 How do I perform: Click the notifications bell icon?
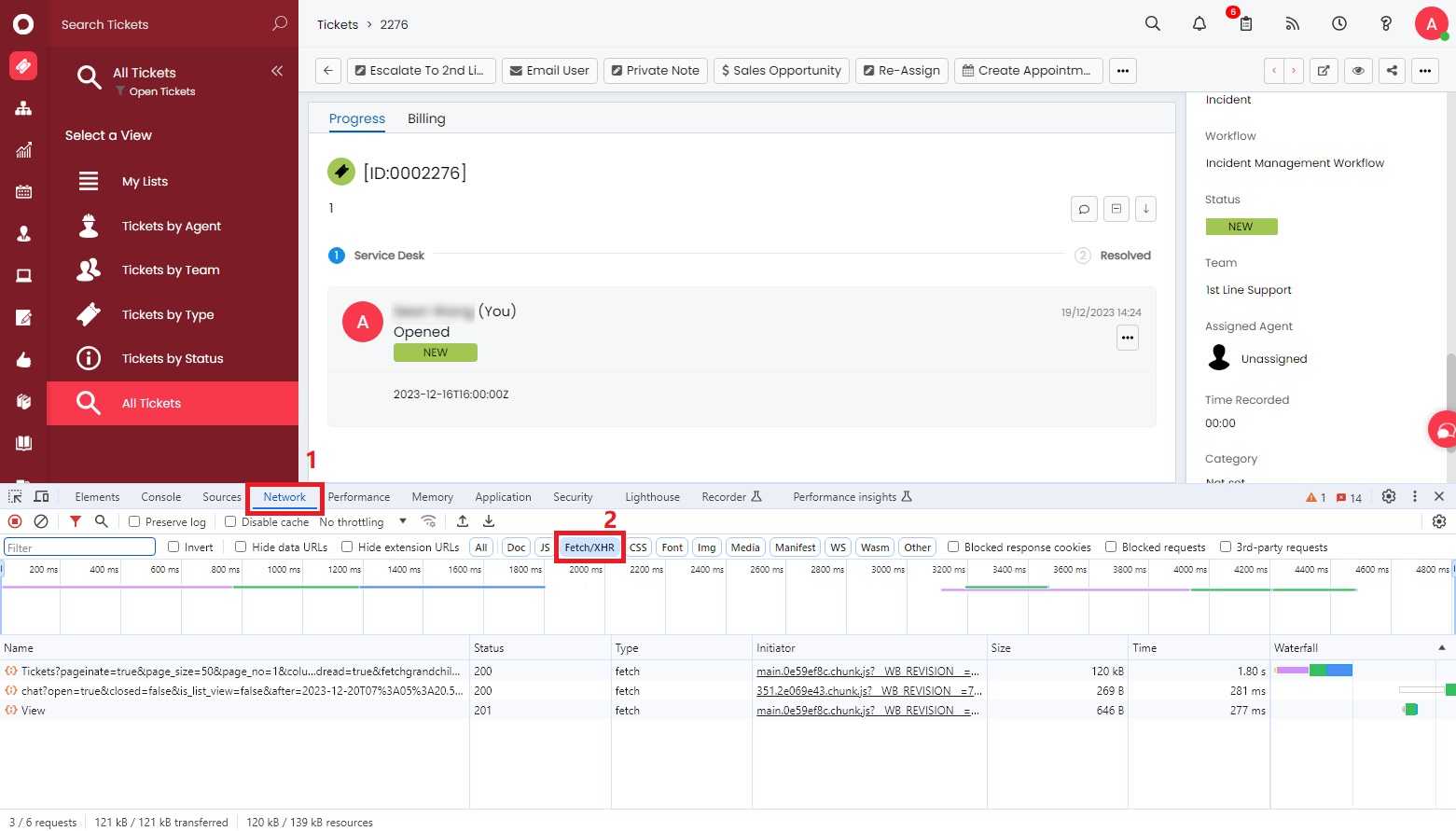click(x=1199, y=24)
